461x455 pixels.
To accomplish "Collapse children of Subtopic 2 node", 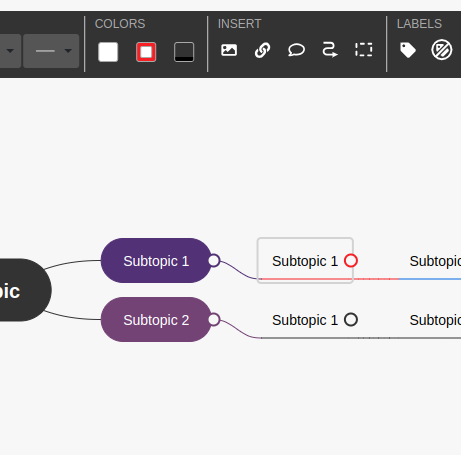I will (x=214, y=320).
